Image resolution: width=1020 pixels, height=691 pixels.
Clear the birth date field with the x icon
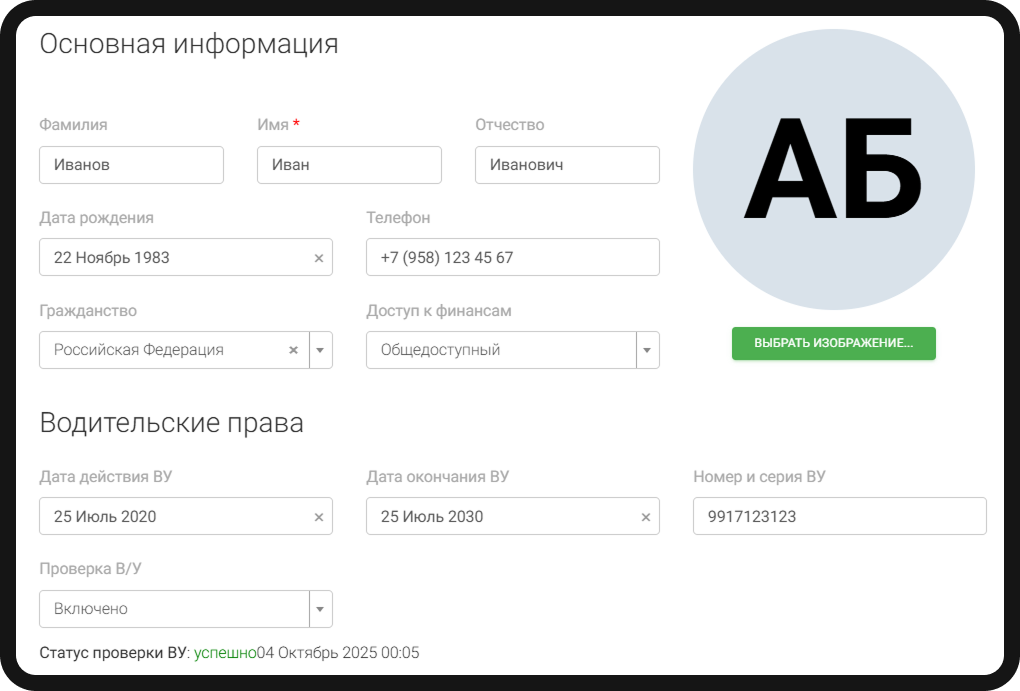[x=319, y=258]
